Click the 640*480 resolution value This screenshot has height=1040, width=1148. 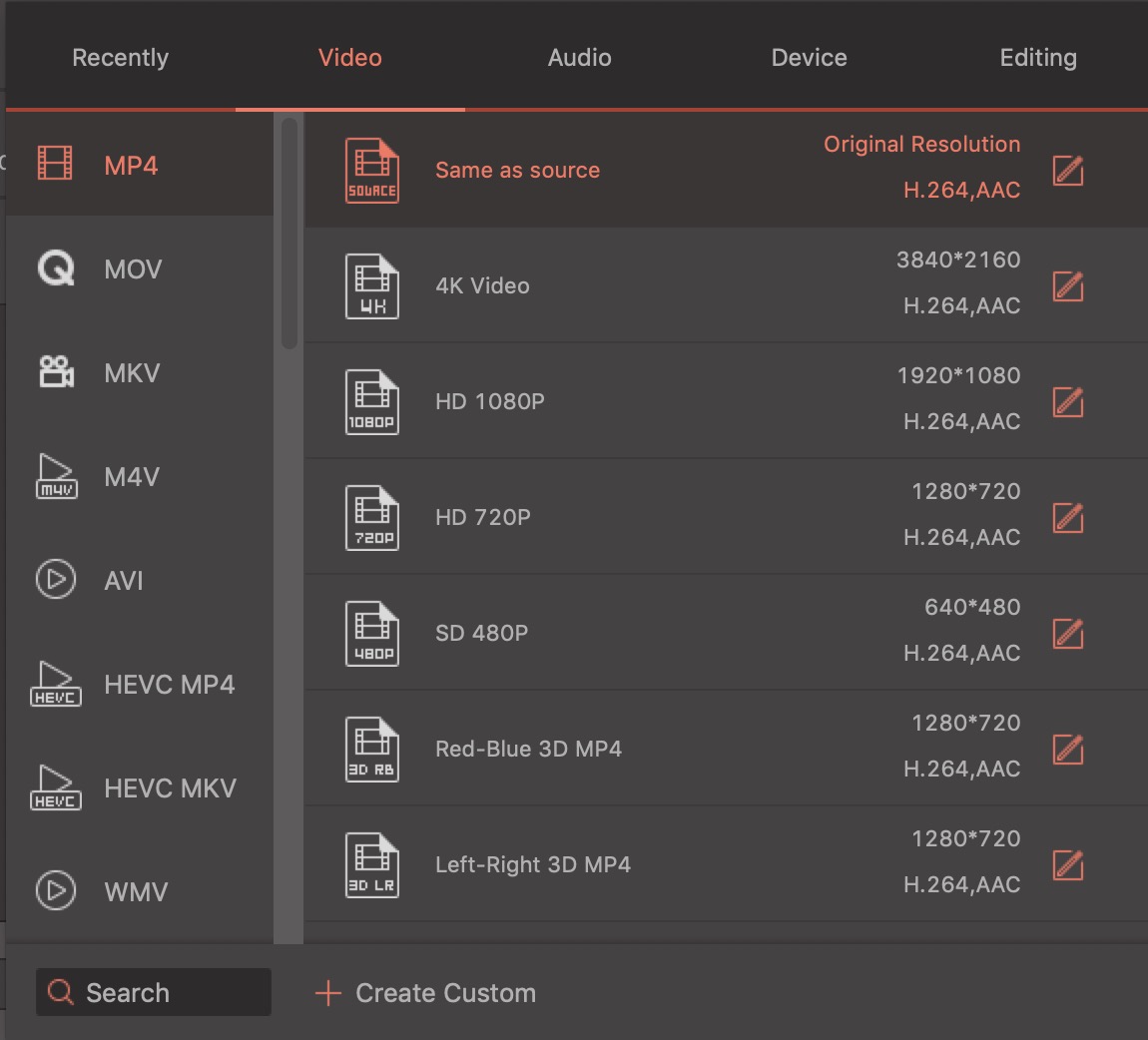point(972,607)
